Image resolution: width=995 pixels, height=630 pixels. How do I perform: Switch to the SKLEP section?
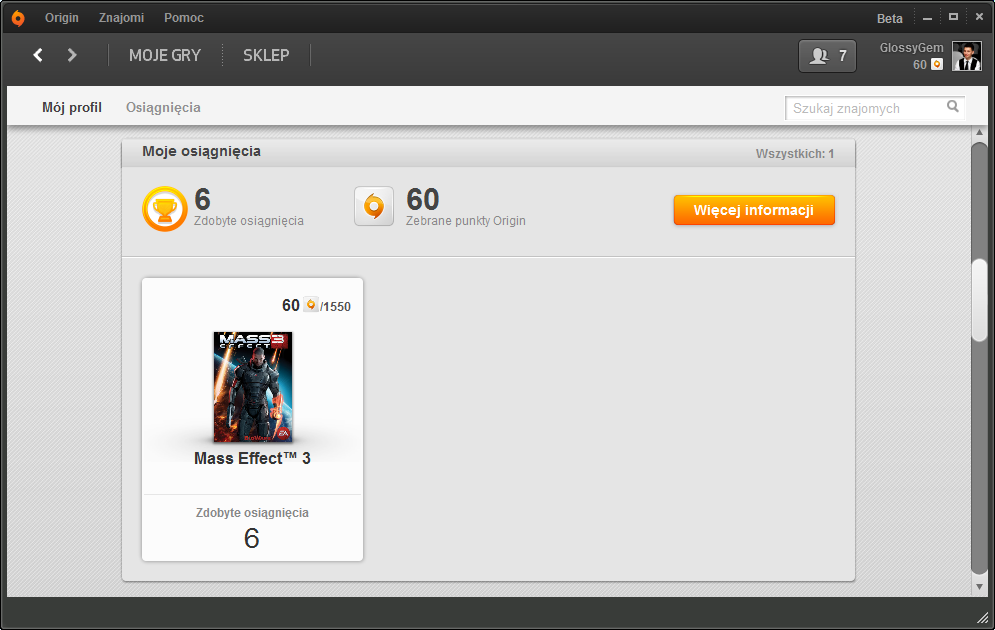click(x=266, y=55)
